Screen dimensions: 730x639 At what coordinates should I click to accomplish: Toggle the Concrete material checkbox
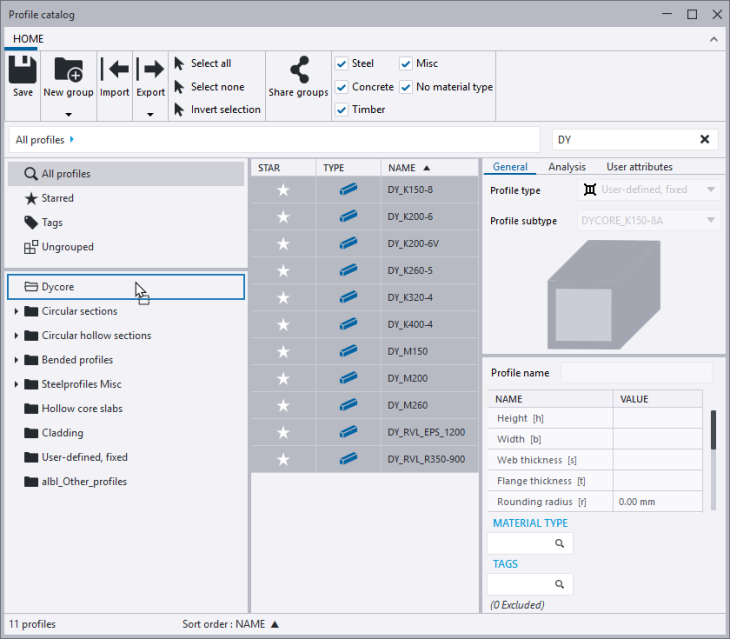click(x=342, y=87)
